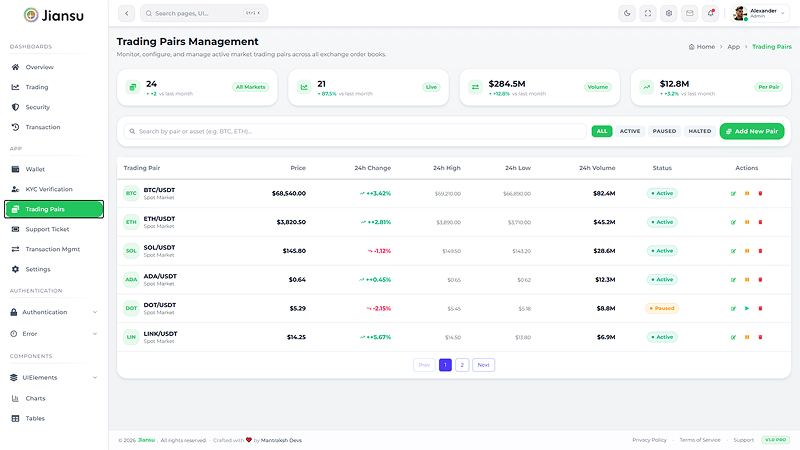This screenshot has width=800, height=450.
Task: Open the mail inbox icon
Action: [x=690, y=13]
